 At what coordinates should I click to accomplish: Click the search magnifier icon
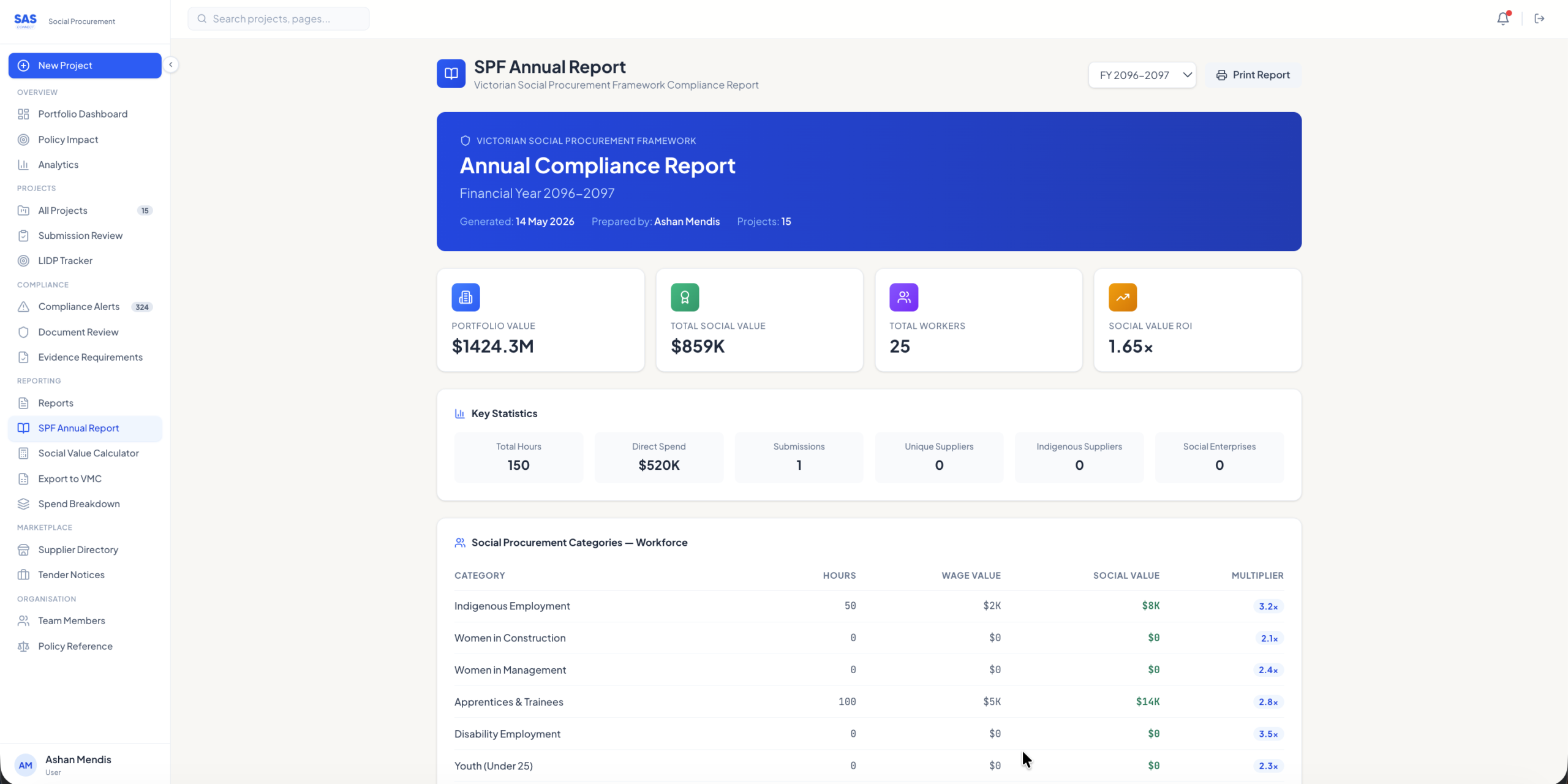point(202,18)
